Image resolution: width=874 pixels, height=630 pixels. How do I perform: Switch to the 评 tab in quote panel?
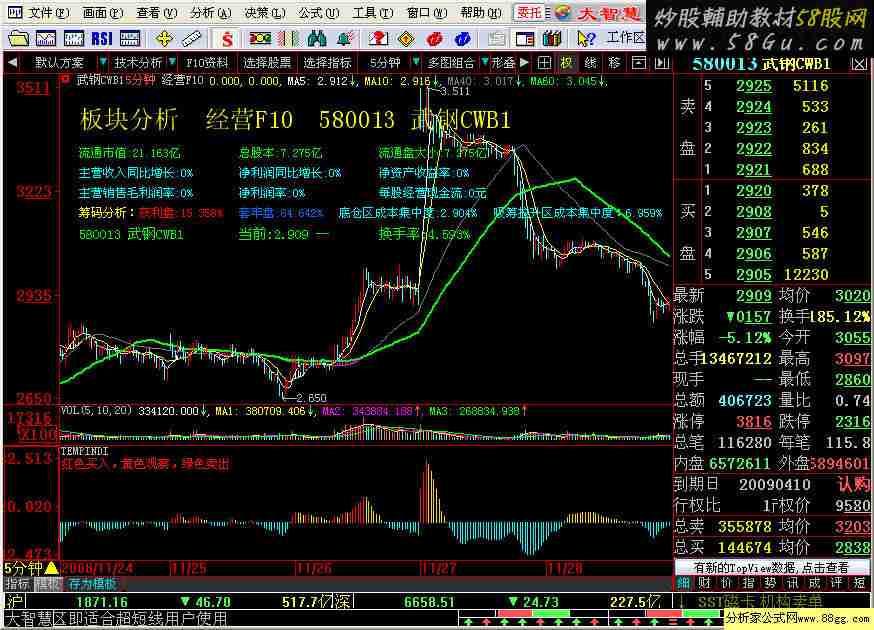tap(837, 583)
